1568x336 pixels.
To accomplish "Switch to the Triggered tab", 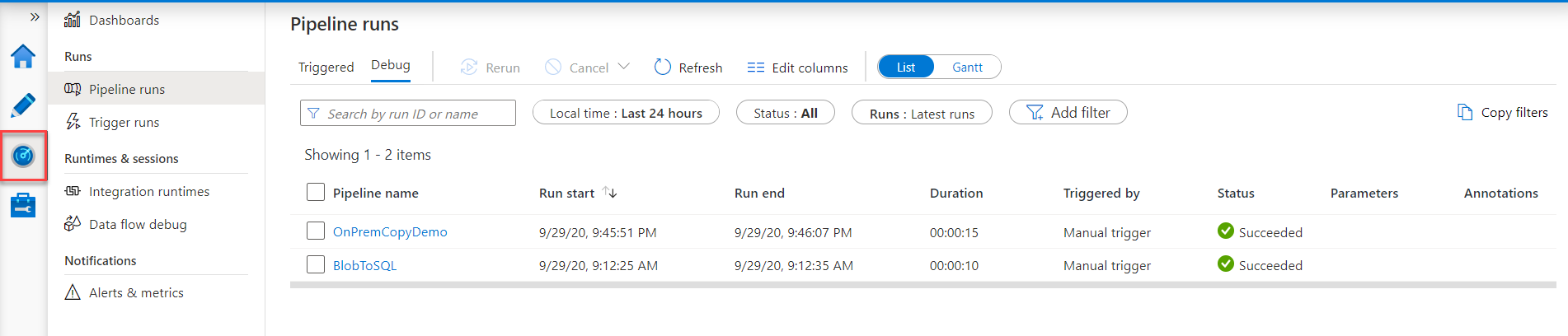I will click(326, 68).
